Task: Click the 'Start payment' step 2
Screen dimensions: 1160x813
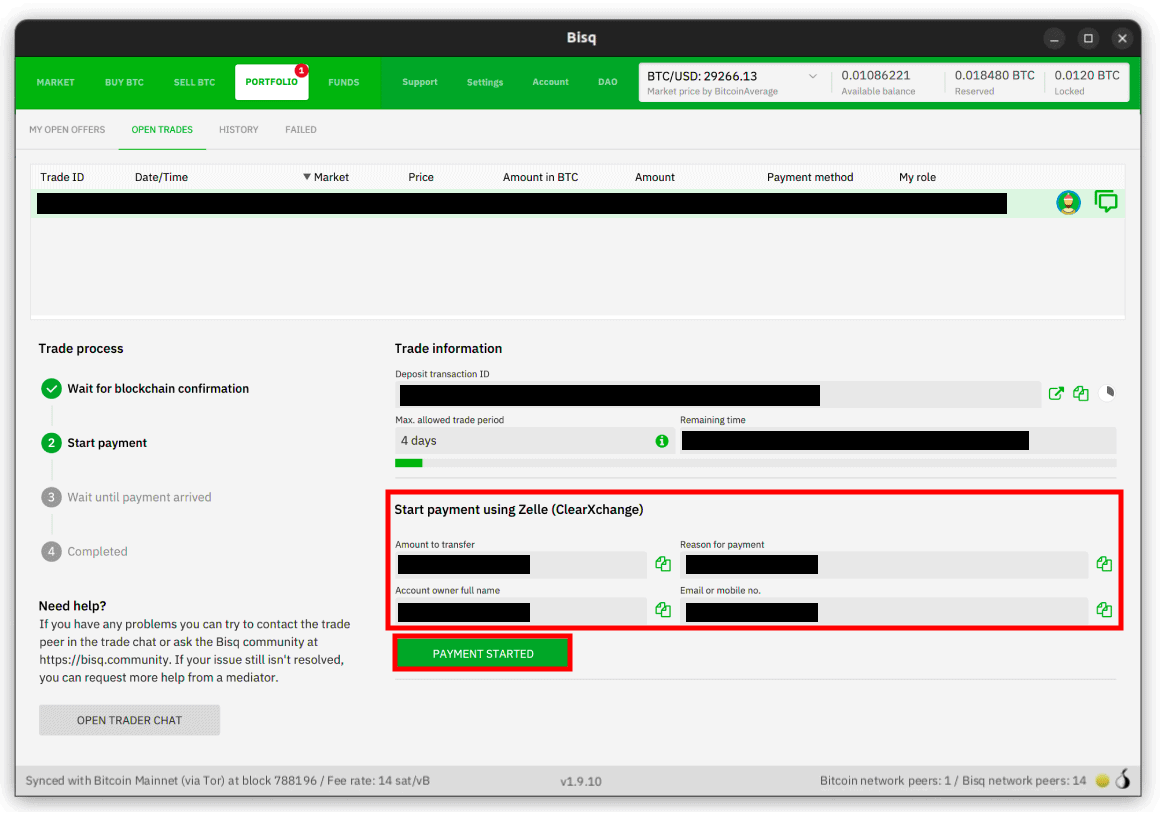Action: click(x=94, y=443)
